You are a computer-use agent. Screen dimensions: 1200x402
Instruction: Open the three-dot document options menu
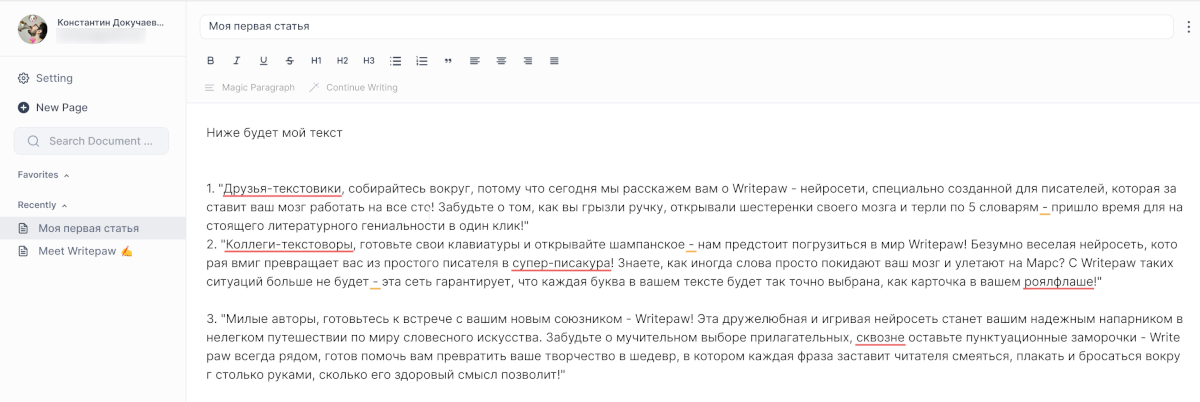1188,26
